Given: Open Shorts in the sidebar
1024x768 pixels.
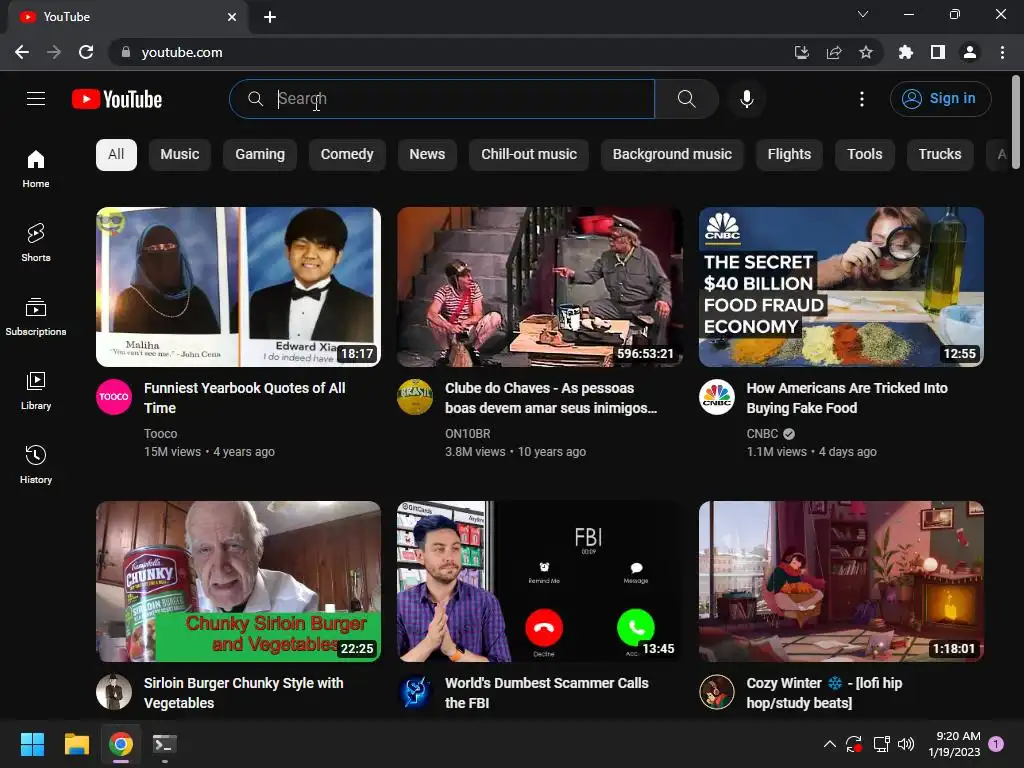Looking at the screenshot, I should [36, 243].
